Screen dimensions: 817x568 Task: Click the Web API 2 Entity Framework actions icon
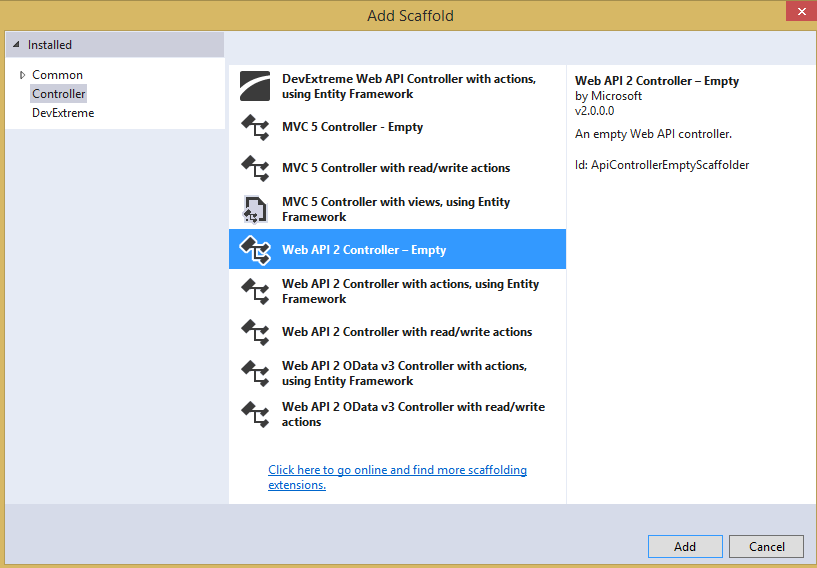point(255,291)
